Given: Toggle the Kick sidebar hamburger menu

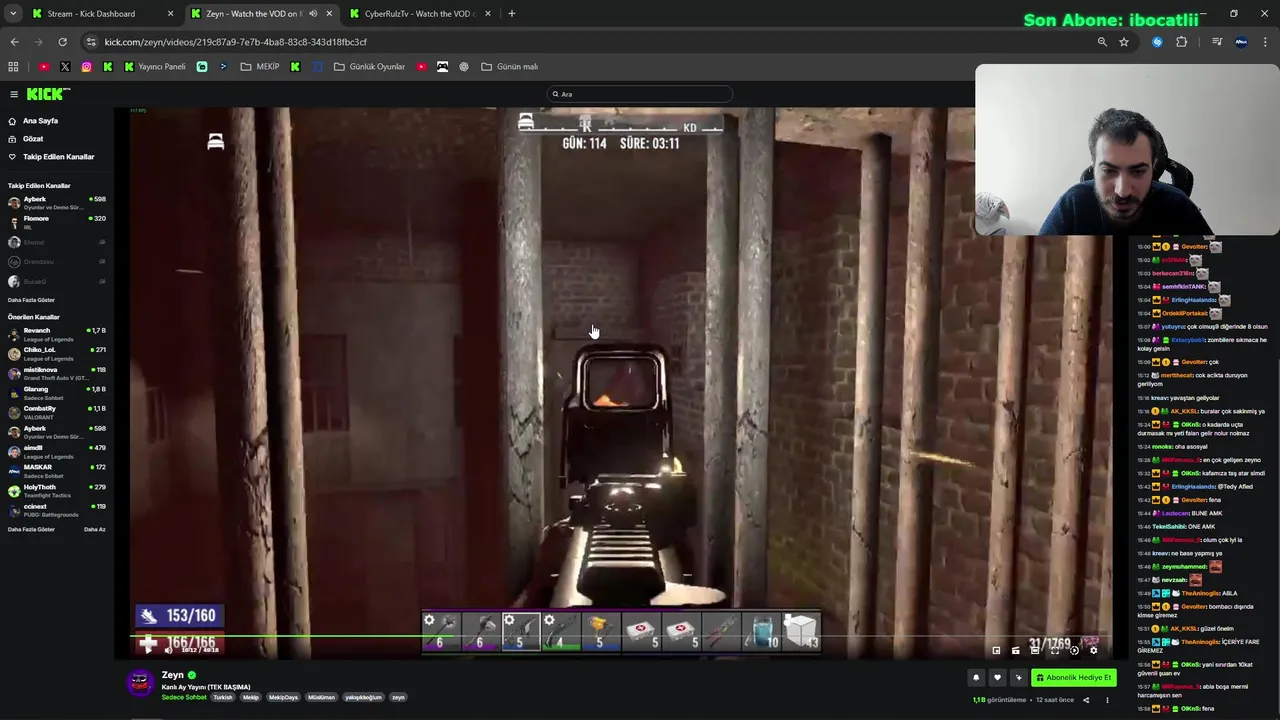Looking at the screenshot, I should 14,94.
